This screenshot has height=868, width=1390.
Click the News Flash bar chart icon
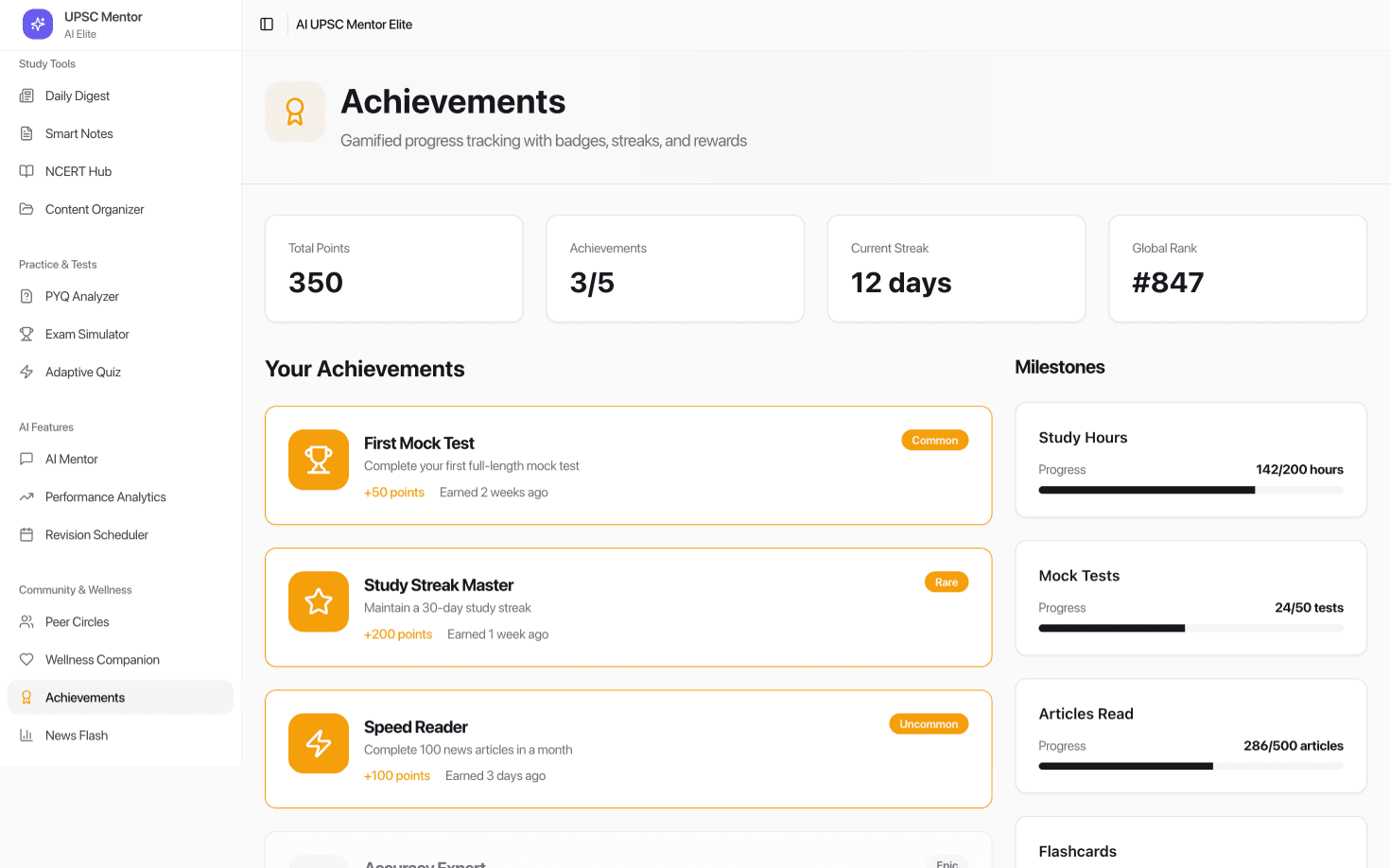point(26,735)
